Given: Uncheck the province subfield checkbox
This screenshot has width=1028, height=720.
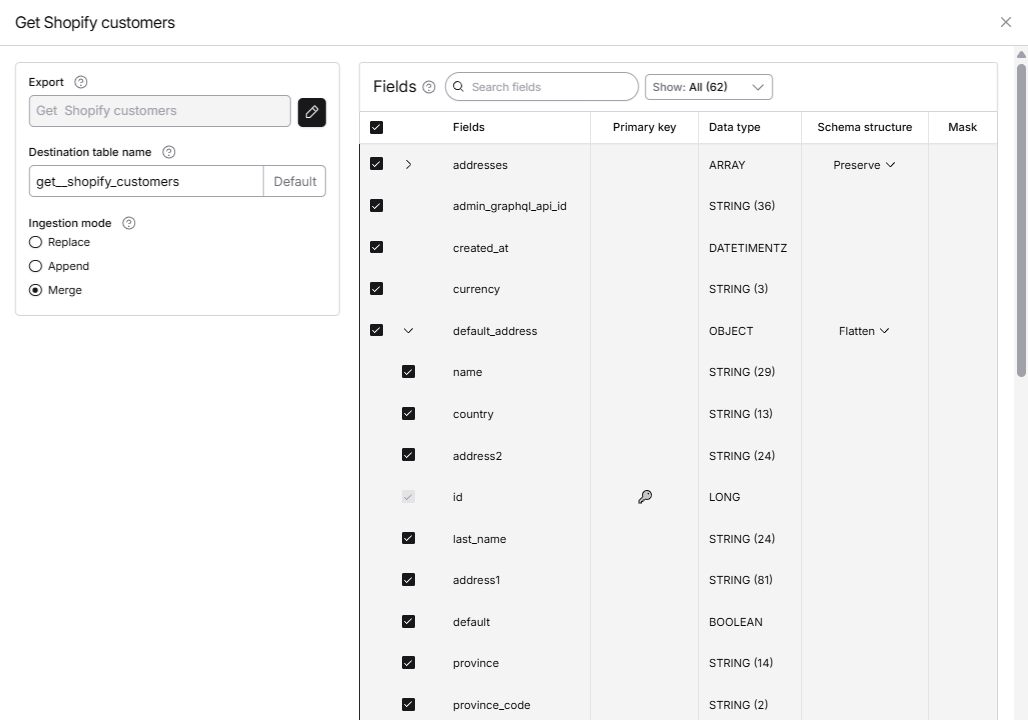Looking at the screenshot, I should click(408, 663).
